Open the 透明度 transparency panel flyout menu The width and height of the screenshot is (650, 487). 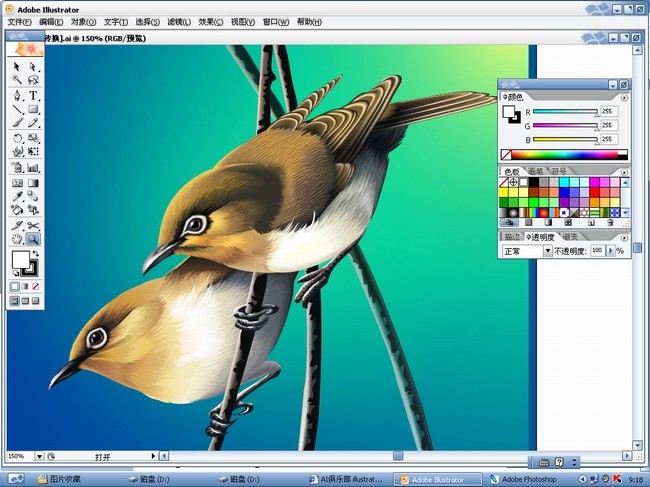[624, 238]
